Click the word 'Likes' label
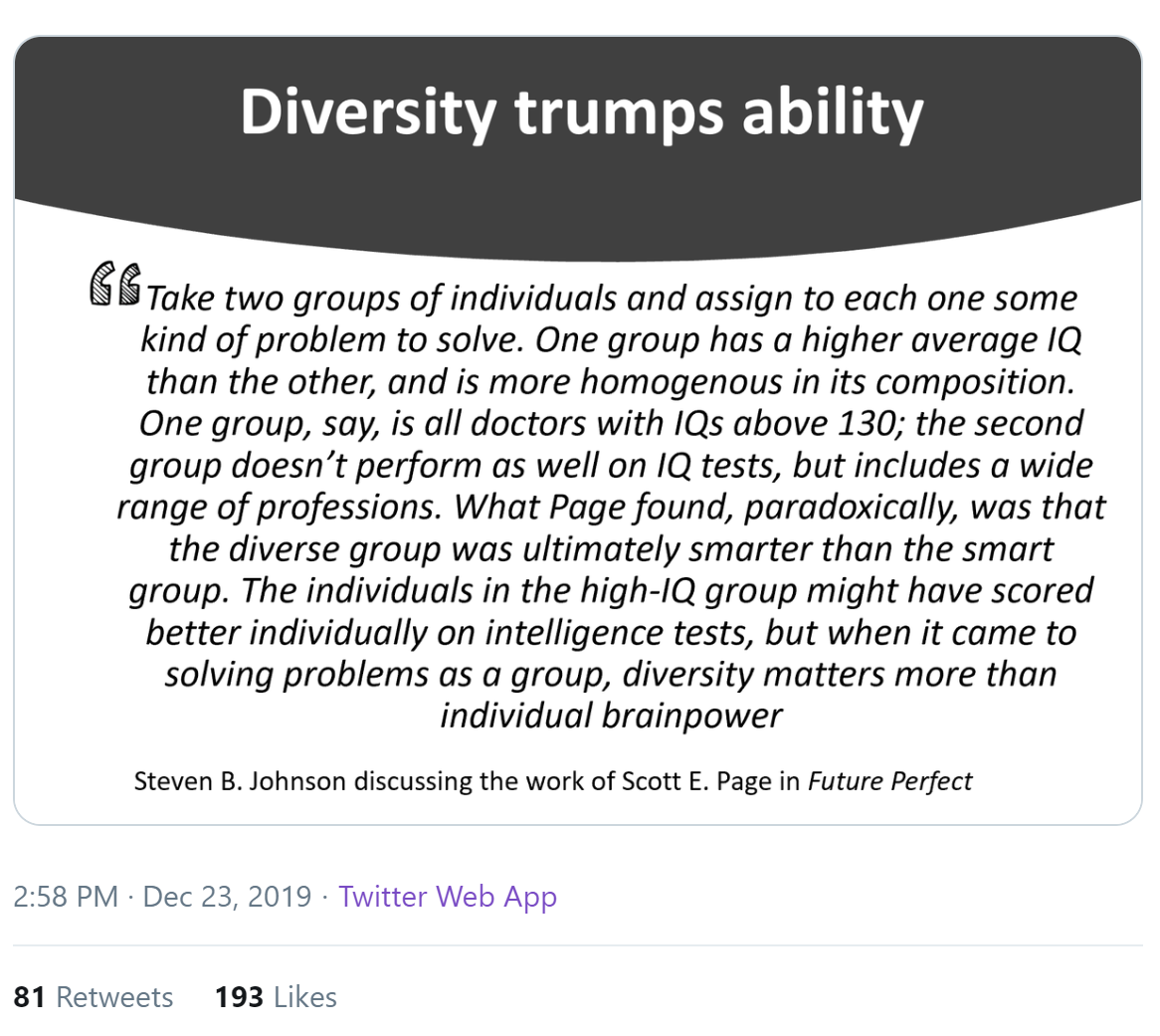This screenshot has width=1160, height=1036. point(305,997)
